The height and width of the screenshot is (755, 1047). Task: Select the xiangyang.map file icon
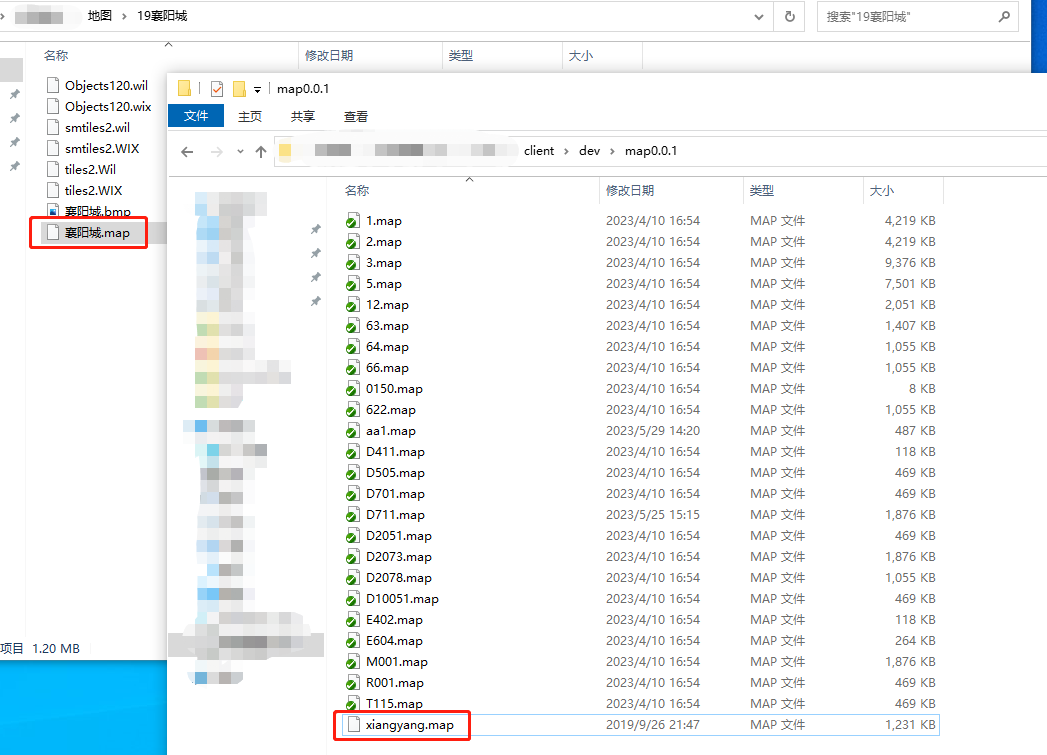pos(351,725)
